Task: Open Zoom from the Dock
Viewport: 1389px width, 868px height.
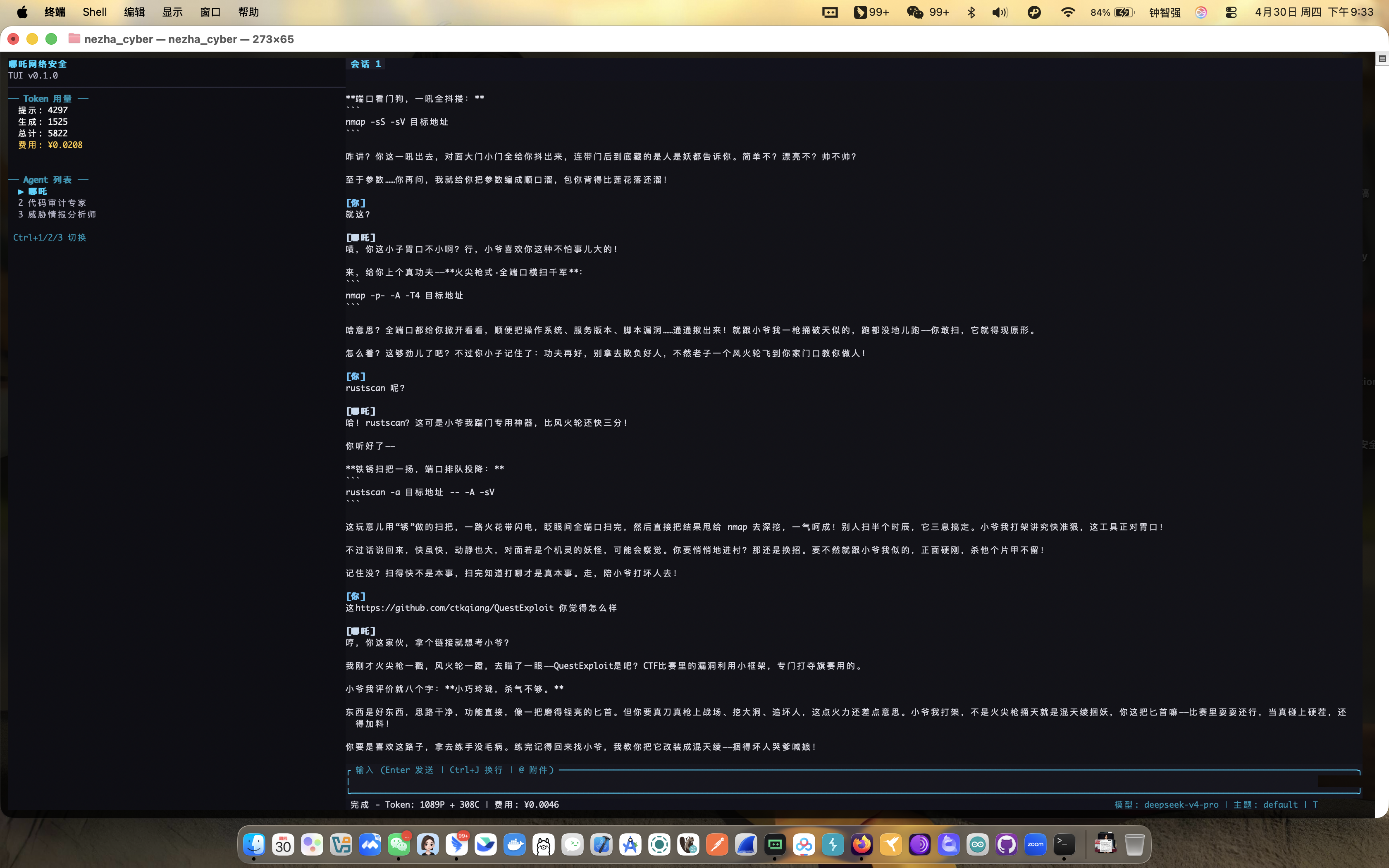Action: [x=1036, y=844]
